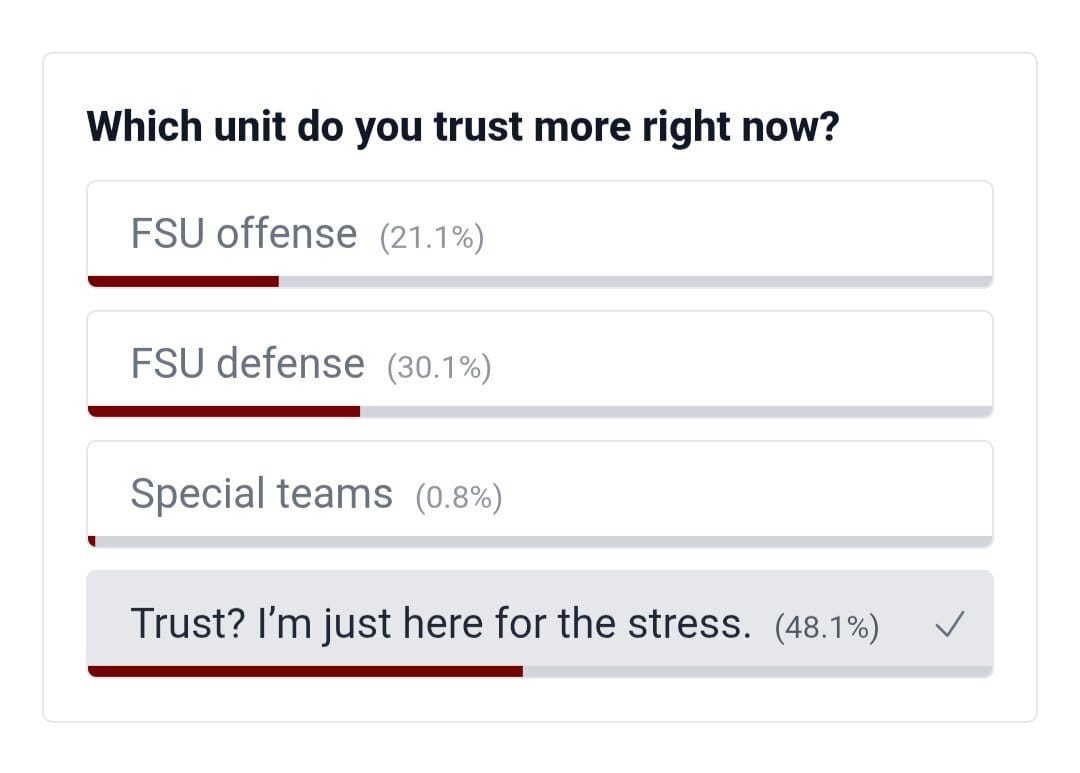The image size is (1080, 773).
Task: Click the checkmark icon on selected answer
Action: [x=949, y=627]
